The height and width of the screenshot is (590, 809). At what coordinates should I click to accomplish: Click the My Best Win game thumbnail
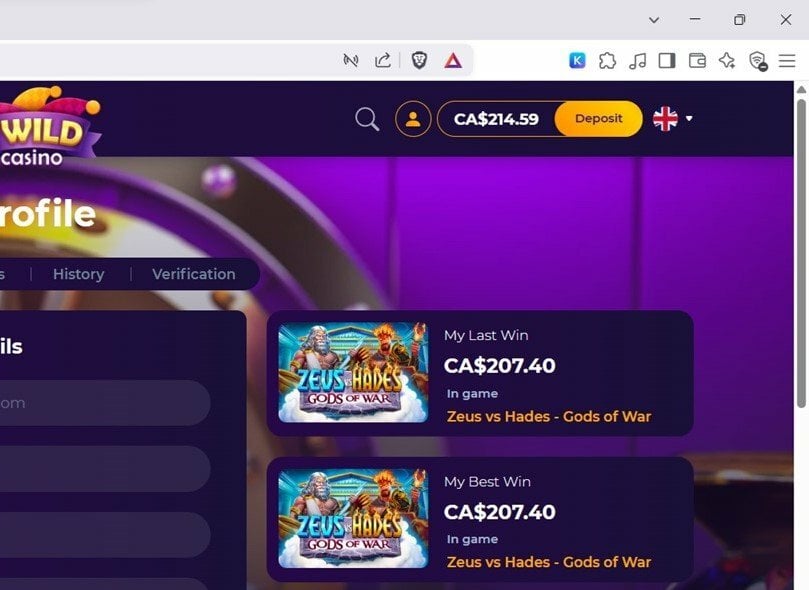click(x=353, y=518)
